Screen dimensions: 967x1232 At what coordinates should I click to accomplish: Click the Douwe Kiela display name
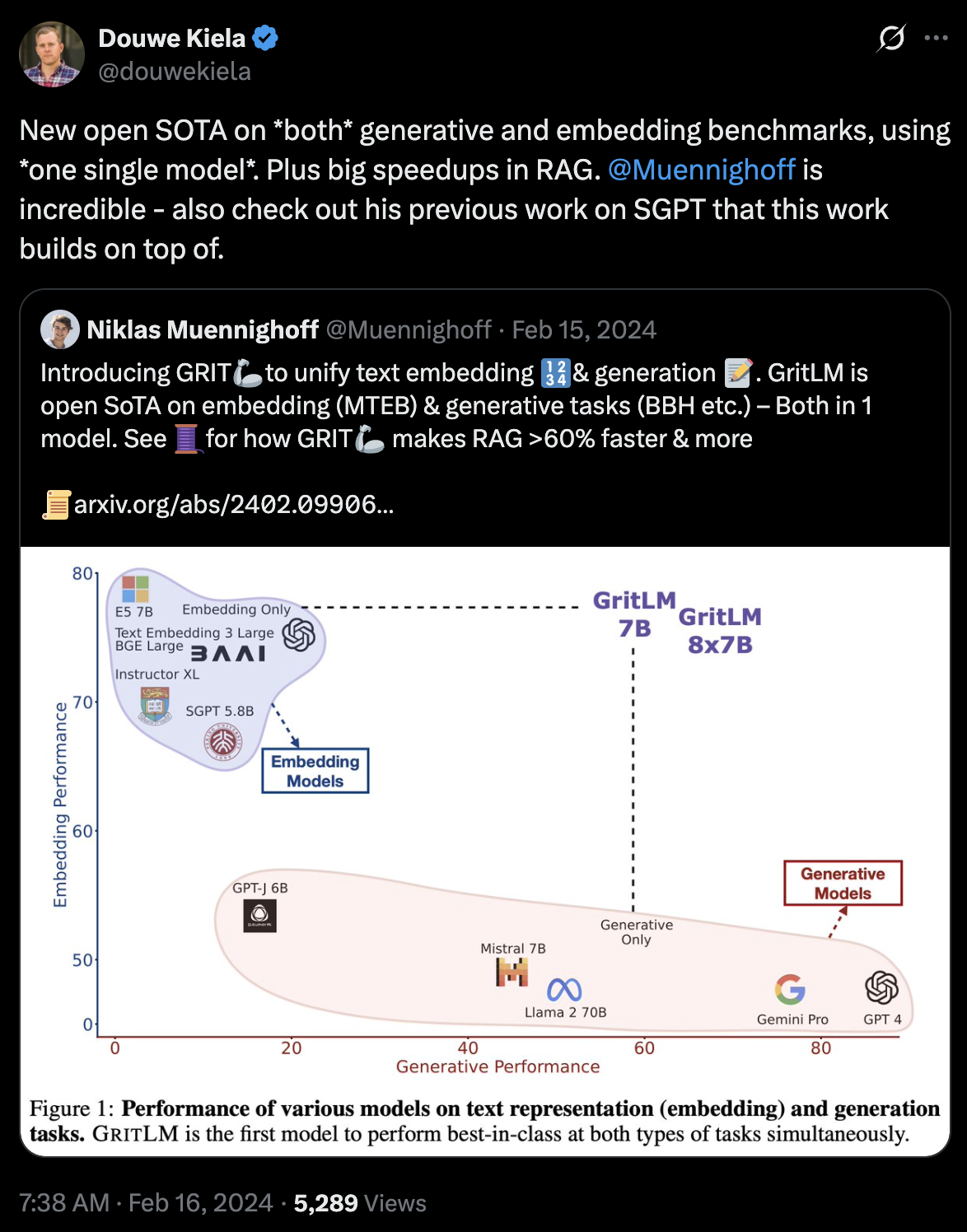coord(171,38)
